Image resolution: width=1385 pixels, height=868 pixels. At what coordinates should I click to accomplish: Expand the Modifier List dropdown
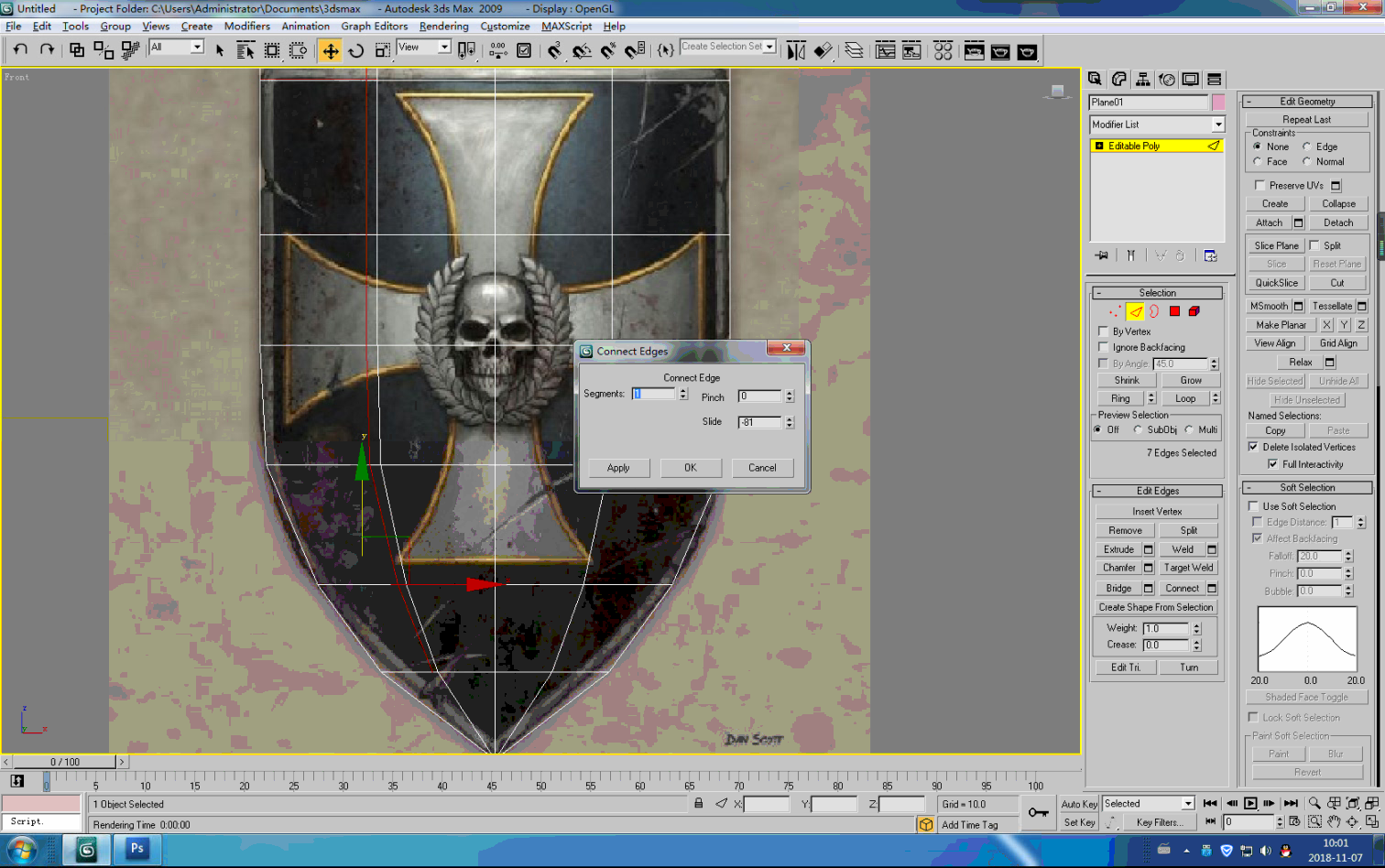coord(1217,125)
